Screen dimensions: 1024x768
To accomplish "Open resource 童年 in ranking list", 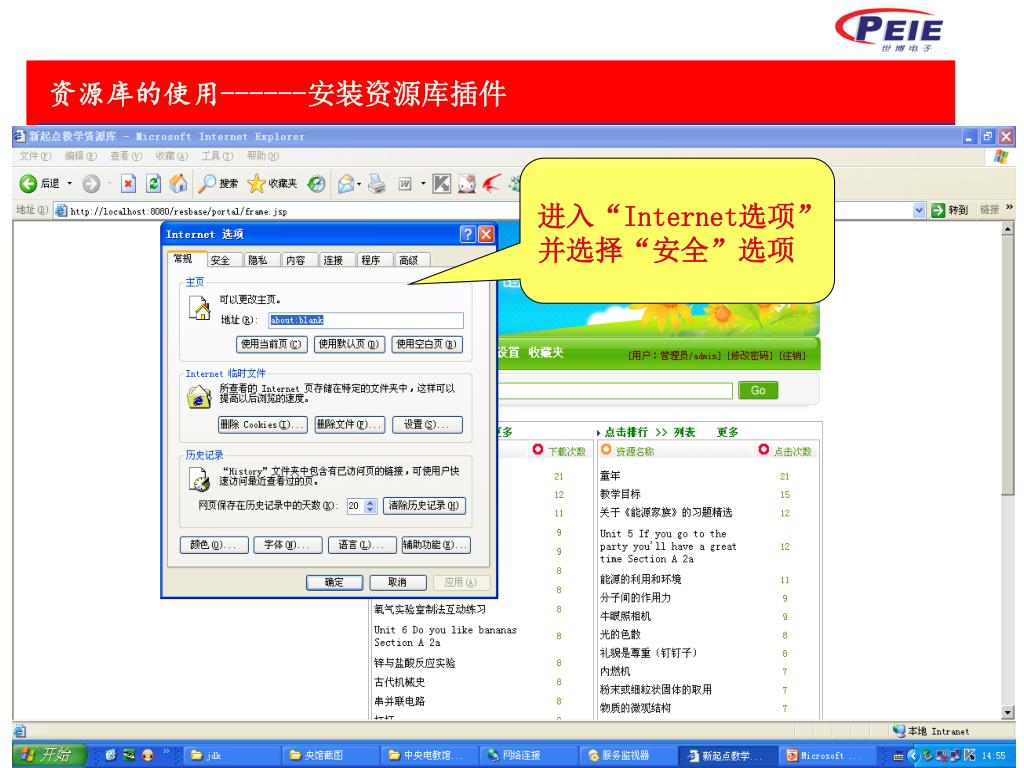I will click(x=610, y=476).
